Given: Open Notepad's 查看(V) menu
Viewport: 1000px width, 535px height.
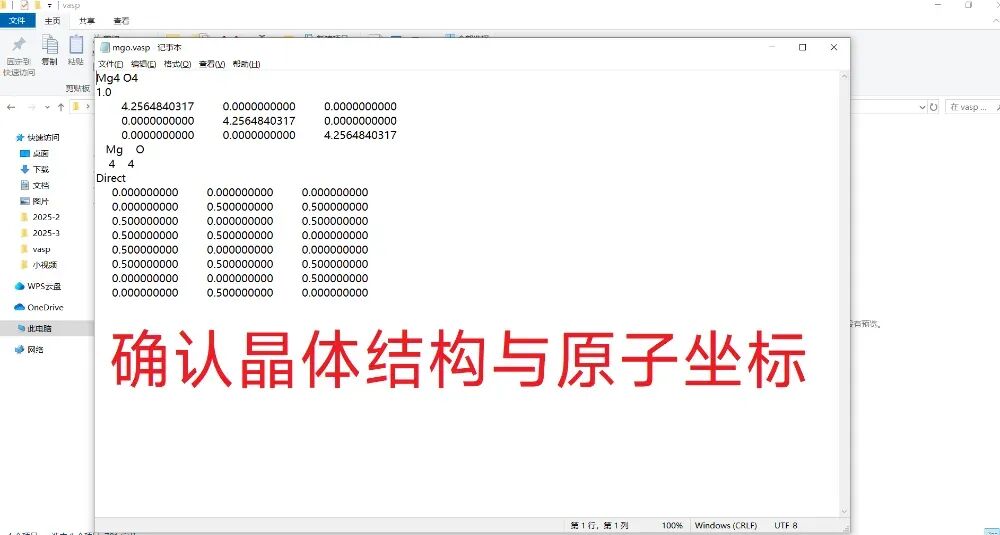Looking at the screenshot, I should (212, 64).
